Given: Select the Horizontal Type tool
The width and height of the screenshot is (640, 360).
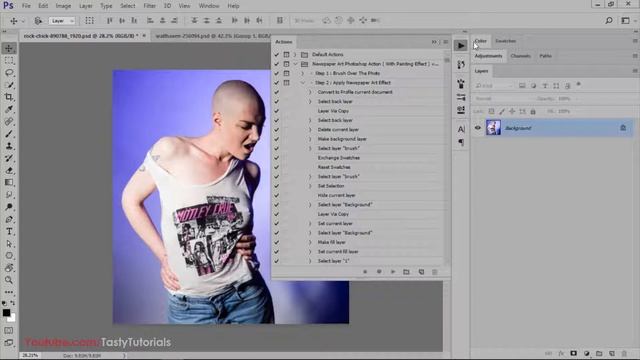Looking at the screenshot, I should 9,231.
